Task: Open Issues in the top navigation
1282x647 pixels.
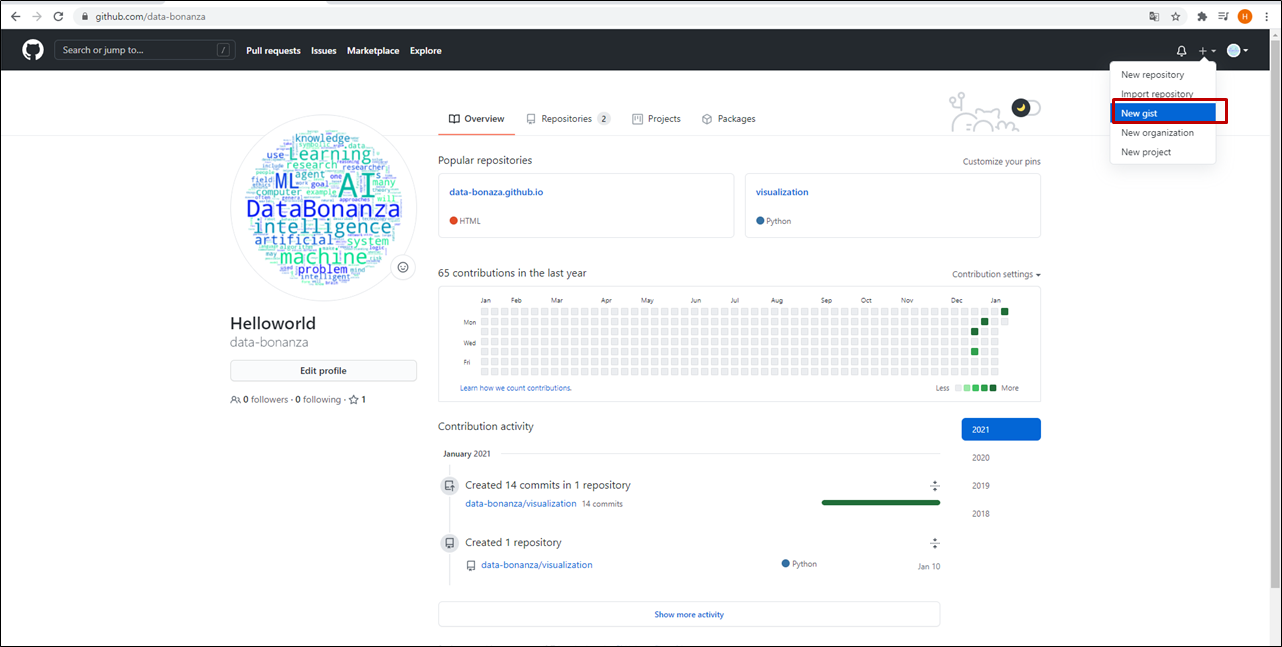Action: pos(324,51)
